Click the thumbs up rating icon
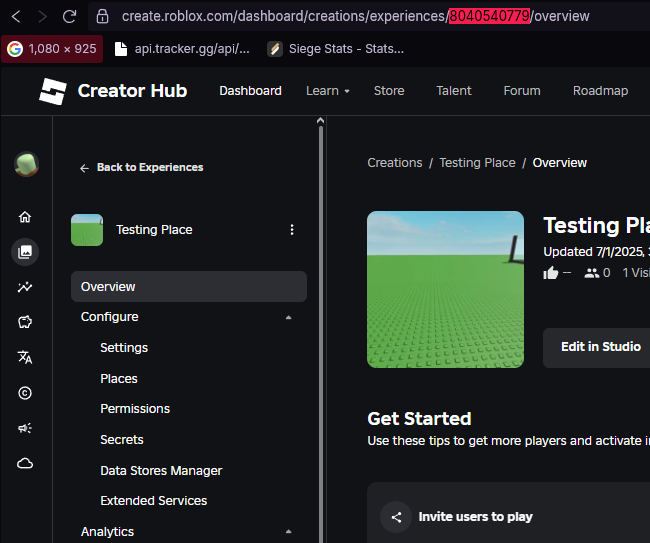Screen dimensions: 650x543 551,273
